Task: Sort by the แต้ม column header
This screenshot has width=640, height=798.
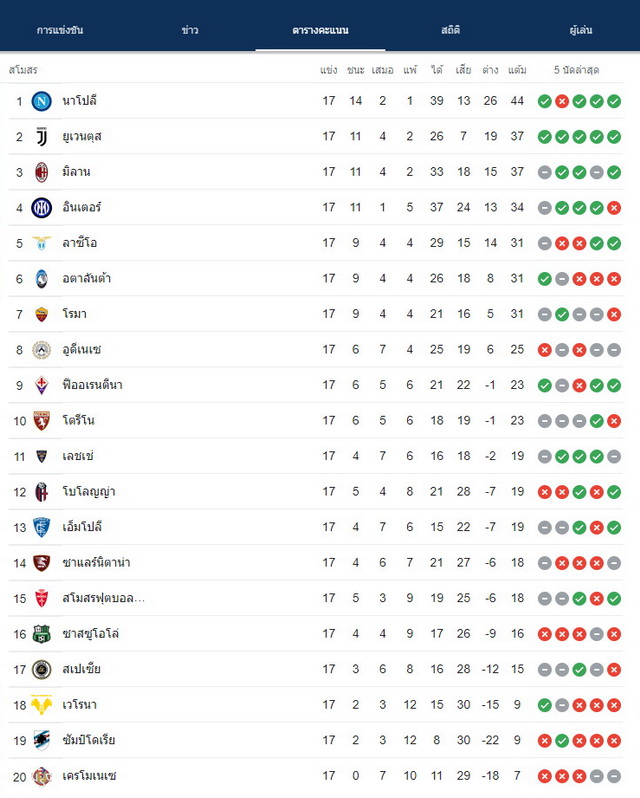Action: pyautogui.click(x=517, y=70)
